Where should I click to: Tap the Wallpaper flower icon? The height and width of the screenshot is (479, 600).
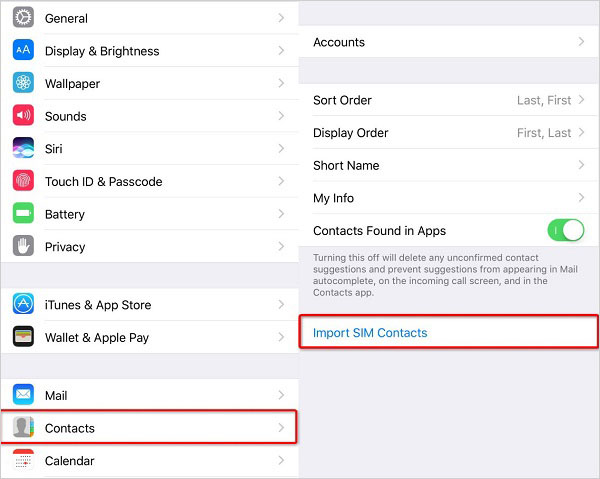click(24, 84)
